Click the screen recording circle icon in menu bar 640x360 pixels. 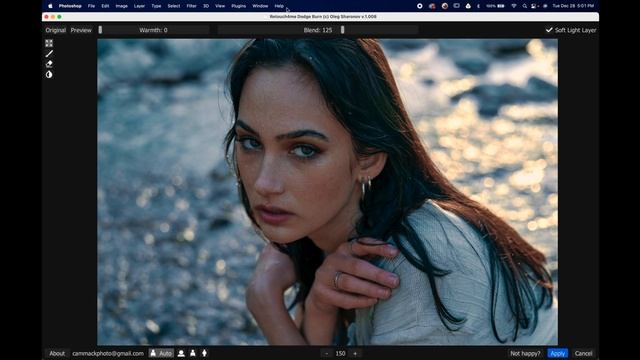point(420,6)
